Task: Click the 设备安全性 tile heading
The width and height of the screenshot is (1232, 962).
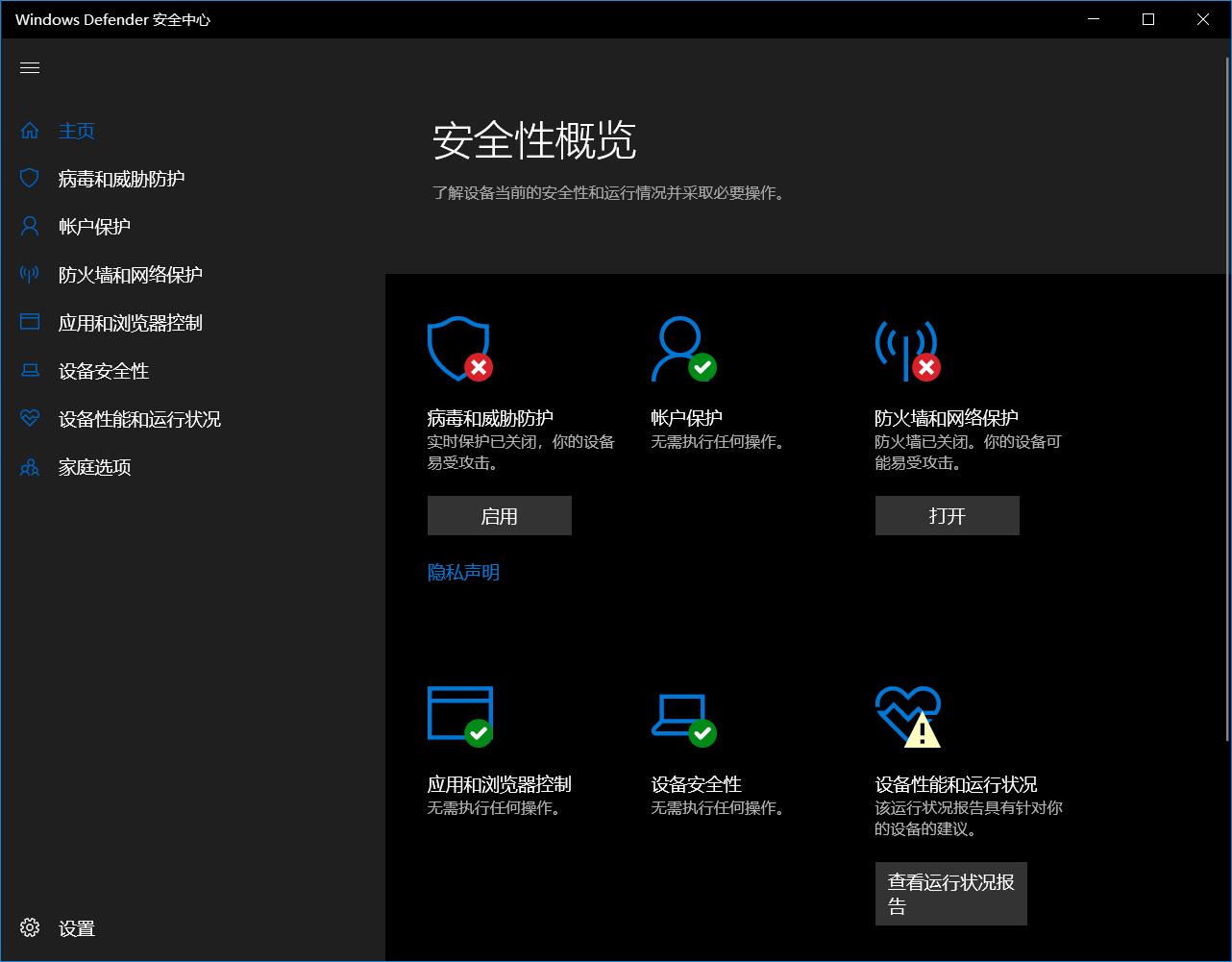Action: tap(697, 784)
